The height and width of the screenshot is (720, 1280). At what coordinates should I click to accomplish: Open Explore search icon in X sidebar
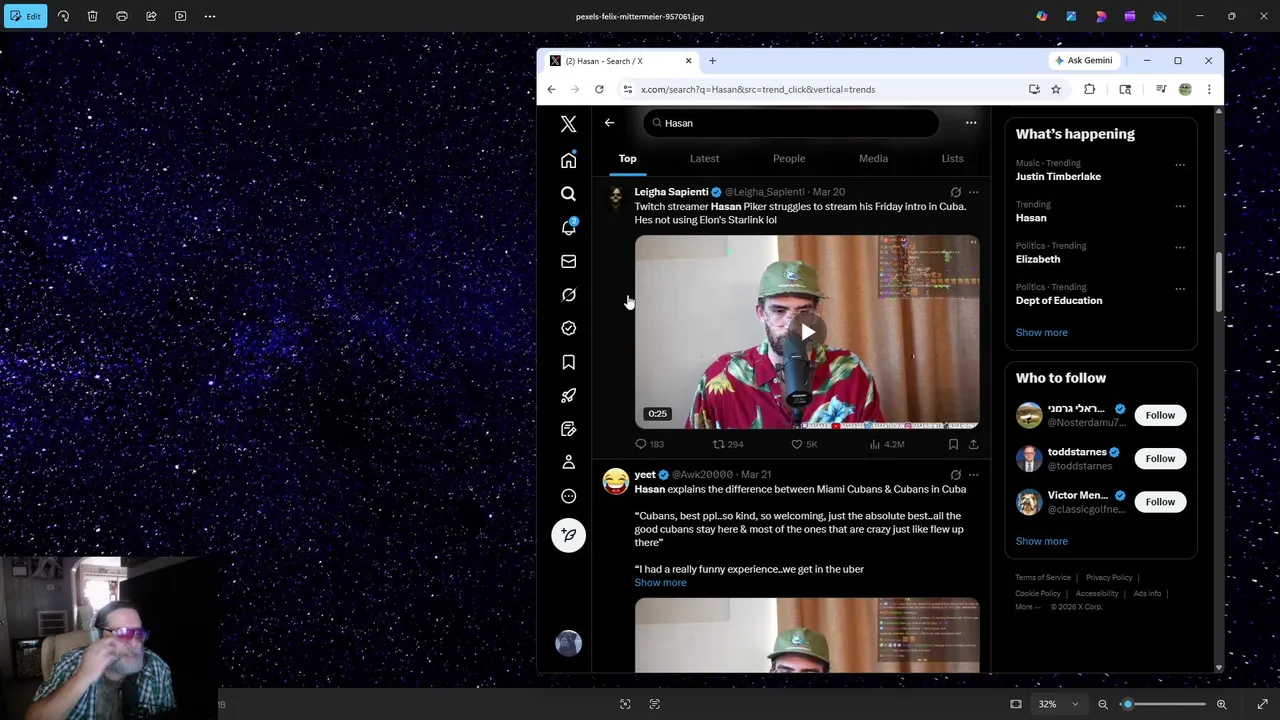click(x=568, y=194)
